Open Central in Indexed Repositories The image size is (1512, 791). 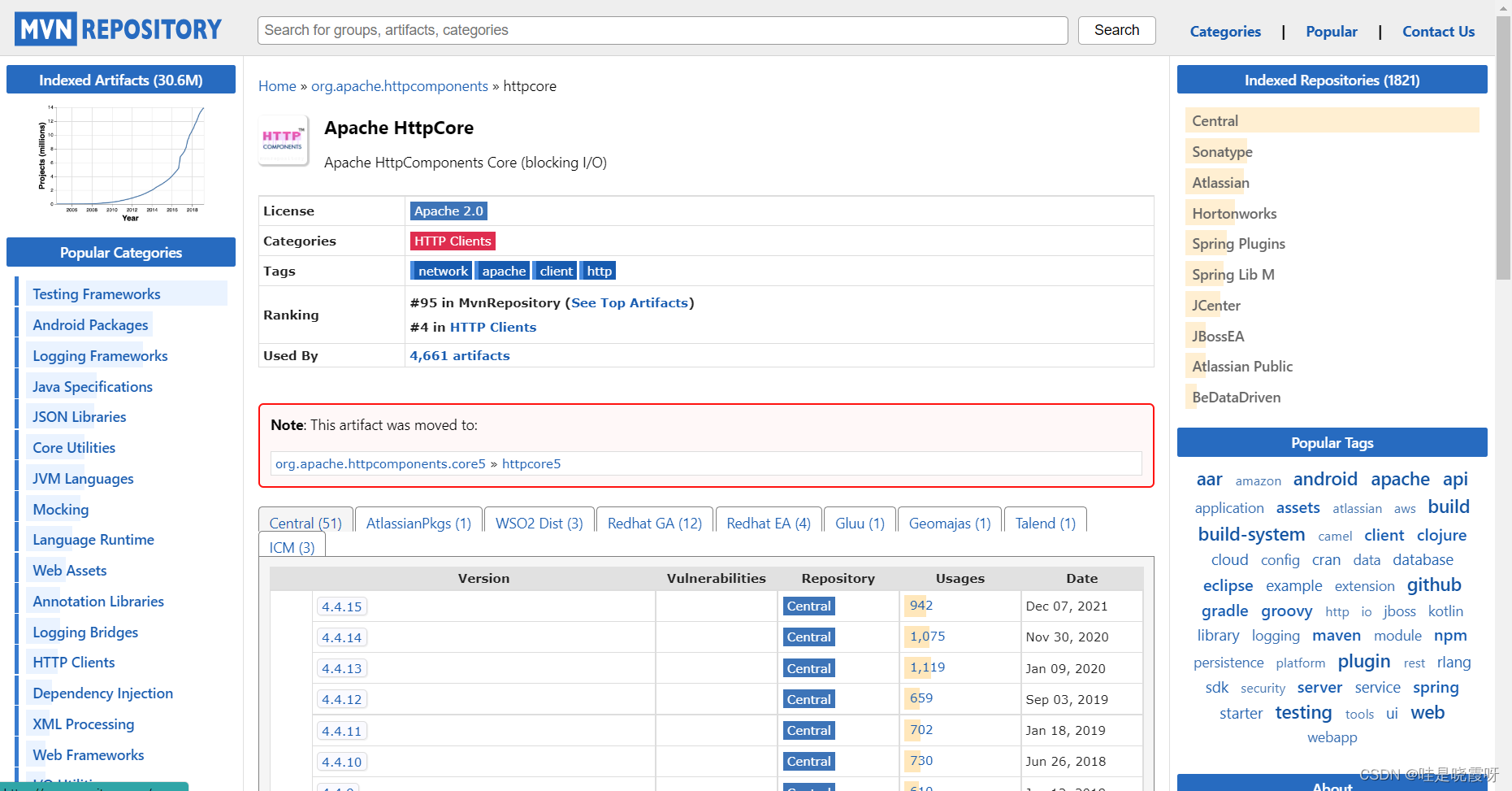pos(1215,121)
